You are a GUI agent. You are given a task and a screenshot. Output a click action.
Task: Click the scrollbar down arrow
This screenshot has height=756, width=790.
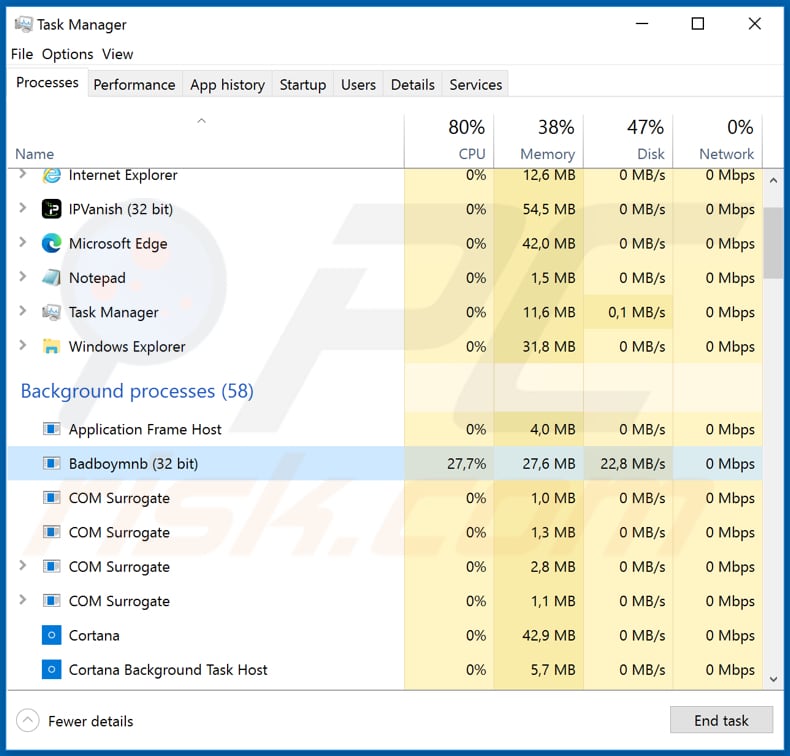(x=773, y=679)
